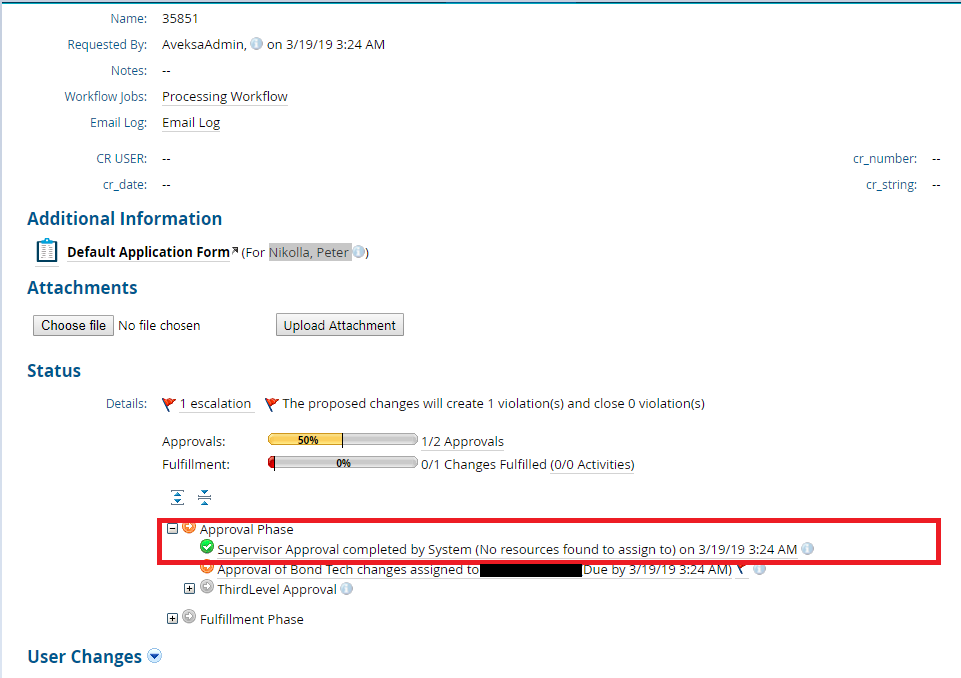
Task: Open the Processing Workflow link
Action: [224, 96]
